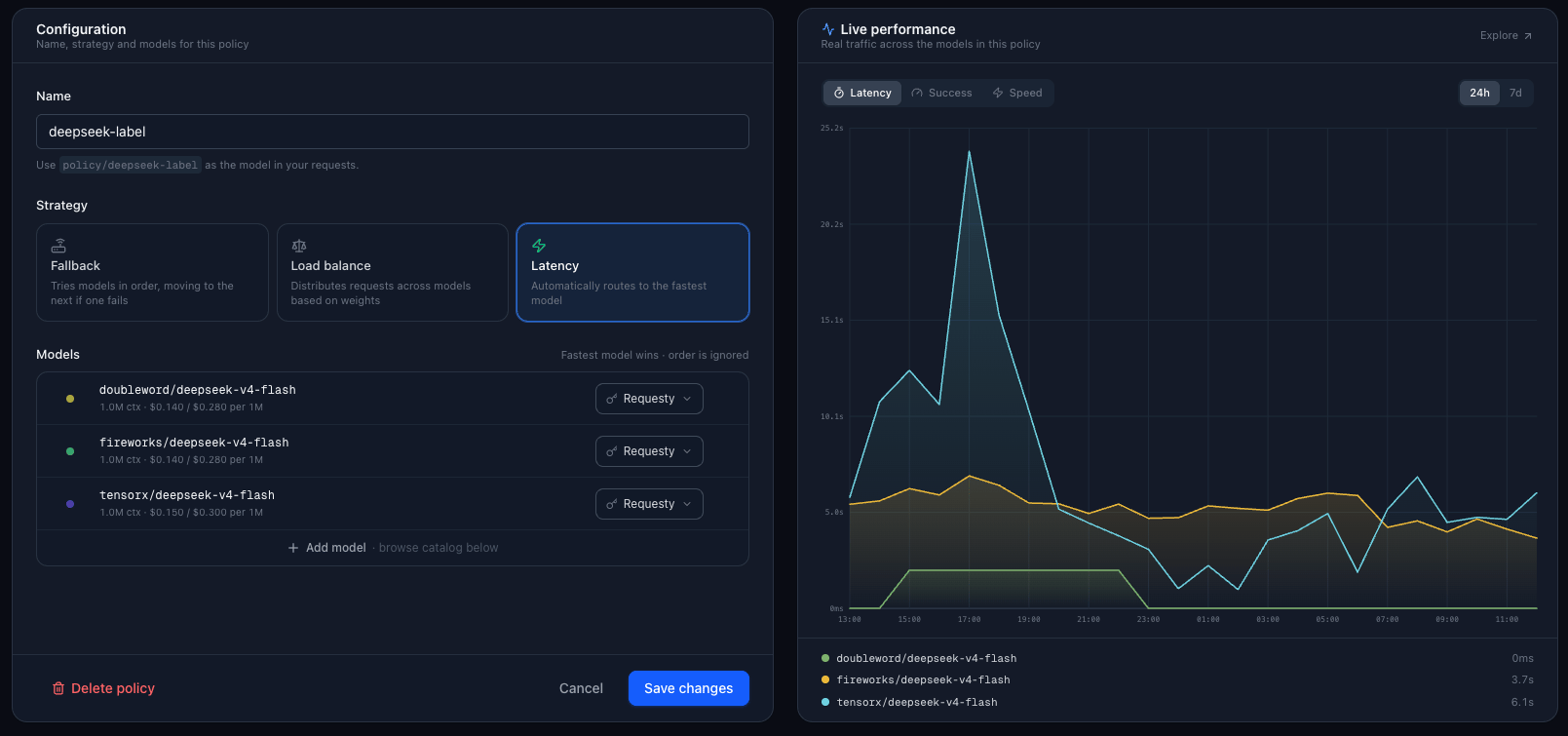Click the pricing line under doubleword/deepseek-v4-flash
Screen dimensions: 1568x736
coord(181,407)
